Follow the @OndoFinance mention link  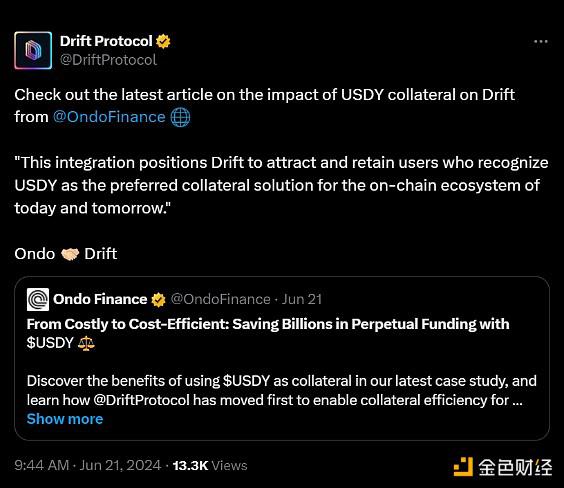pyautogui.click(x=109, y=117)
